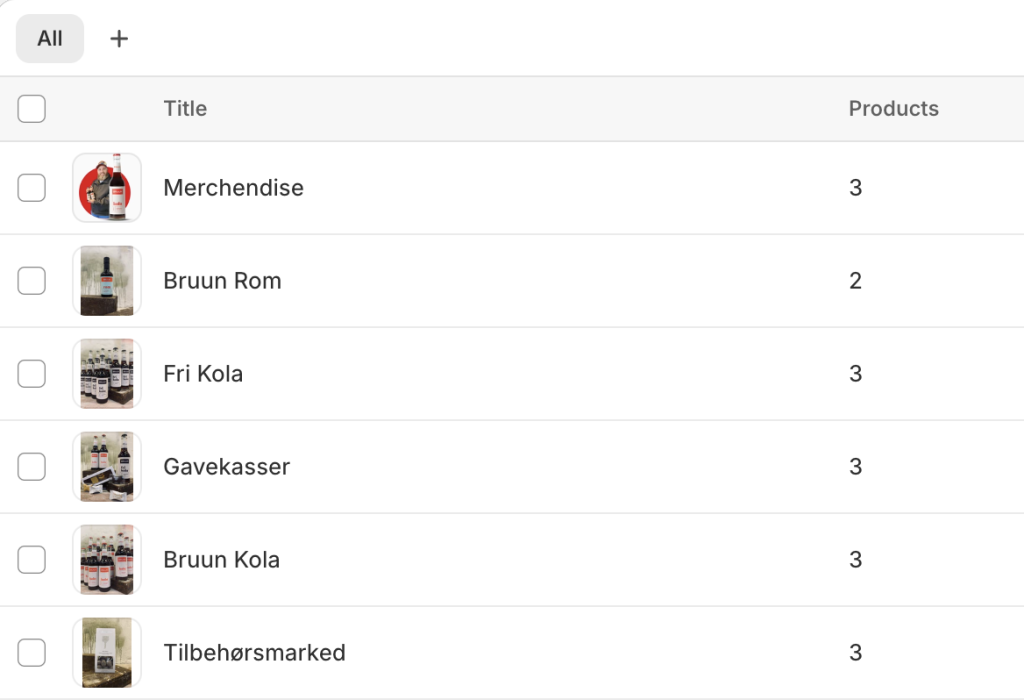
Task: Open Merchendise collection thumbnail image
Action: point(107,188)
